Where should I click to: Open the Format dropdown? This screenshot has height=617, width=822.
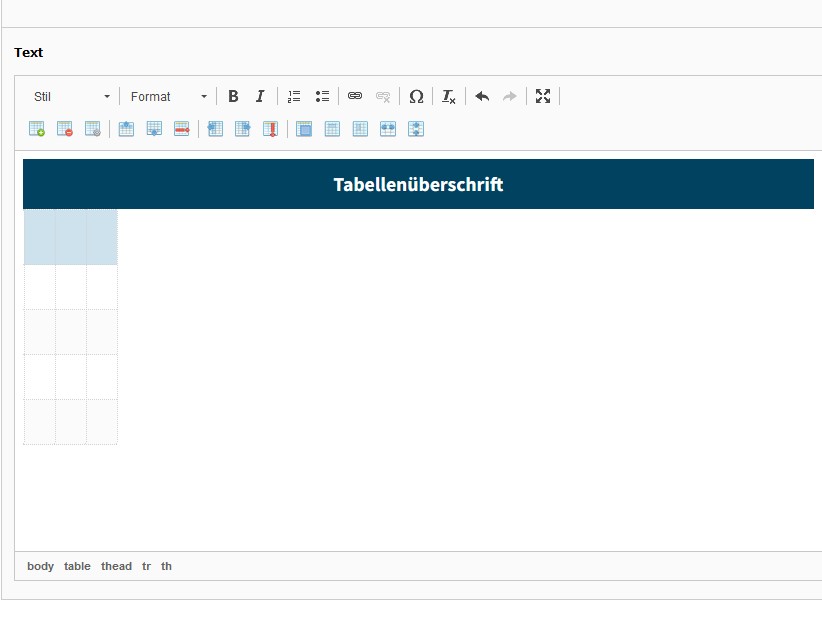(x=169, y=97)
